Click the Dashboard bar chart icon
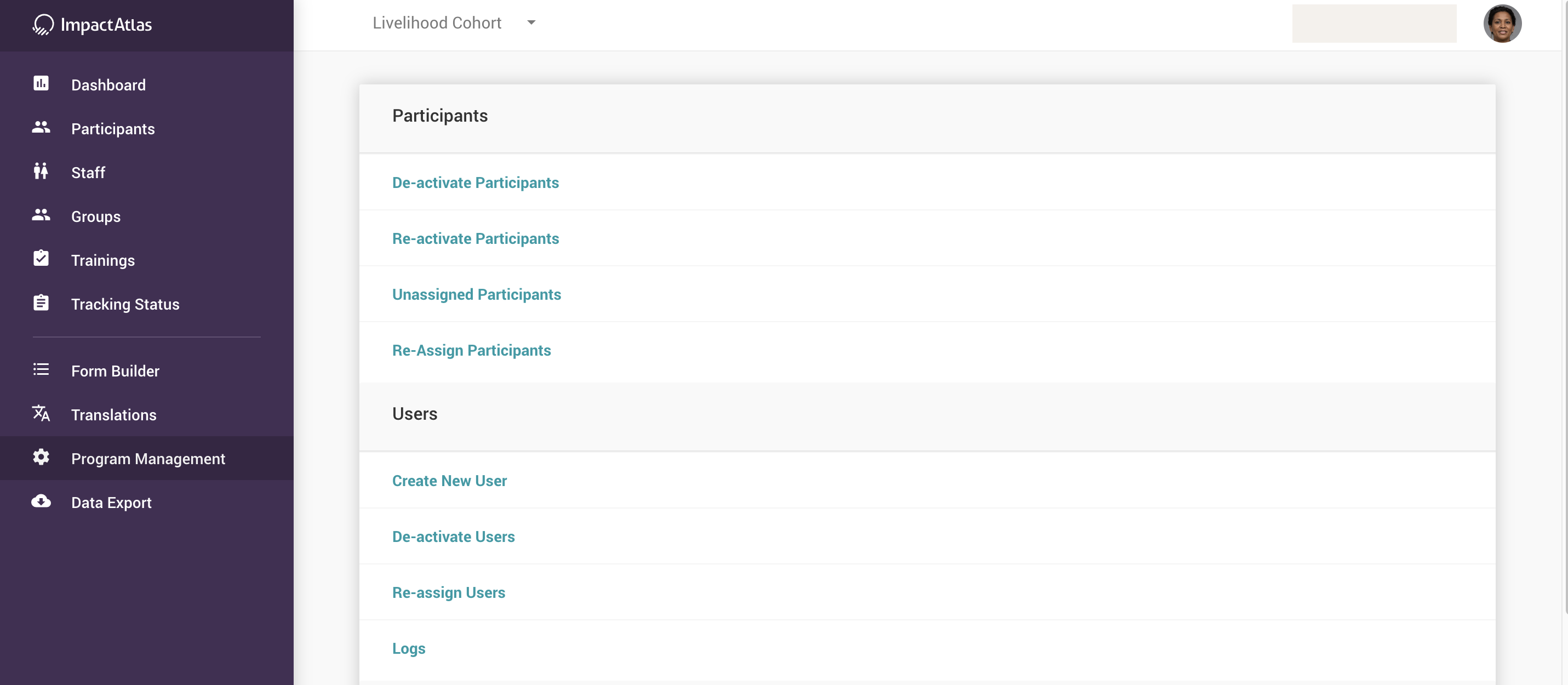 click(x=41, y=83)
